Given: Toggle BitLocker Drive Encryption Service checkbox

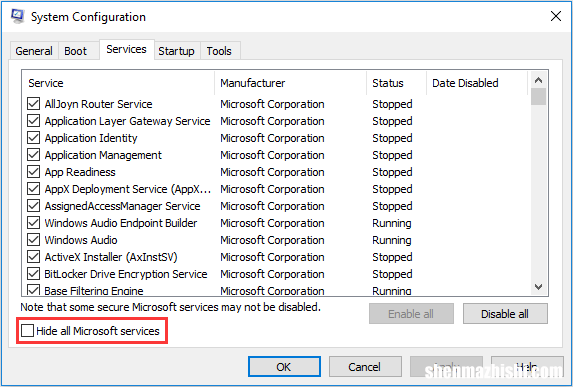Looking at the screenshot, I should tap(34, 274).
